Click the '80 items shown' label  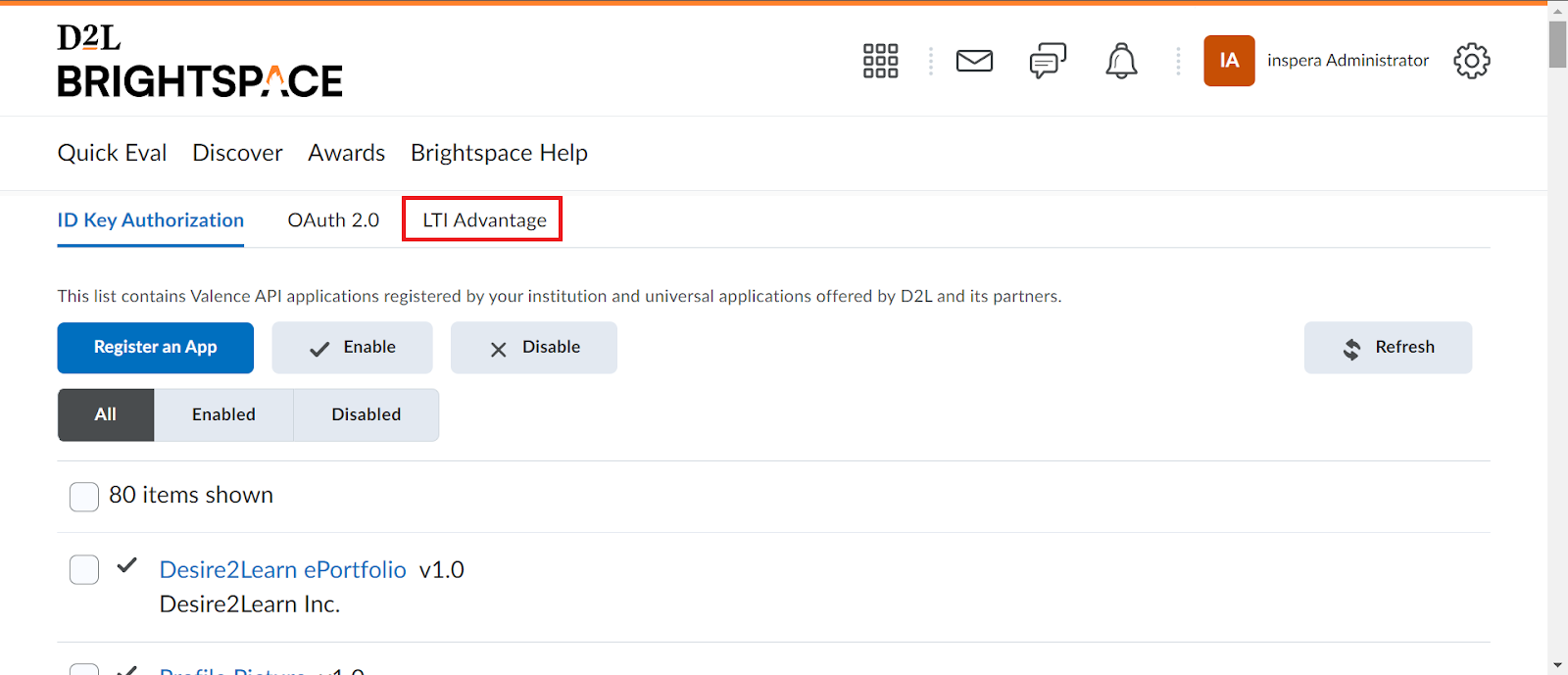coord(191,495)
